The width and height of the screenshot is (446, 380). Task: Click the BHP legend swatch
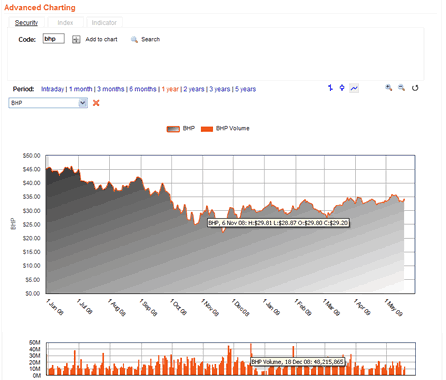pyautogui.click(x=173, y=129)
